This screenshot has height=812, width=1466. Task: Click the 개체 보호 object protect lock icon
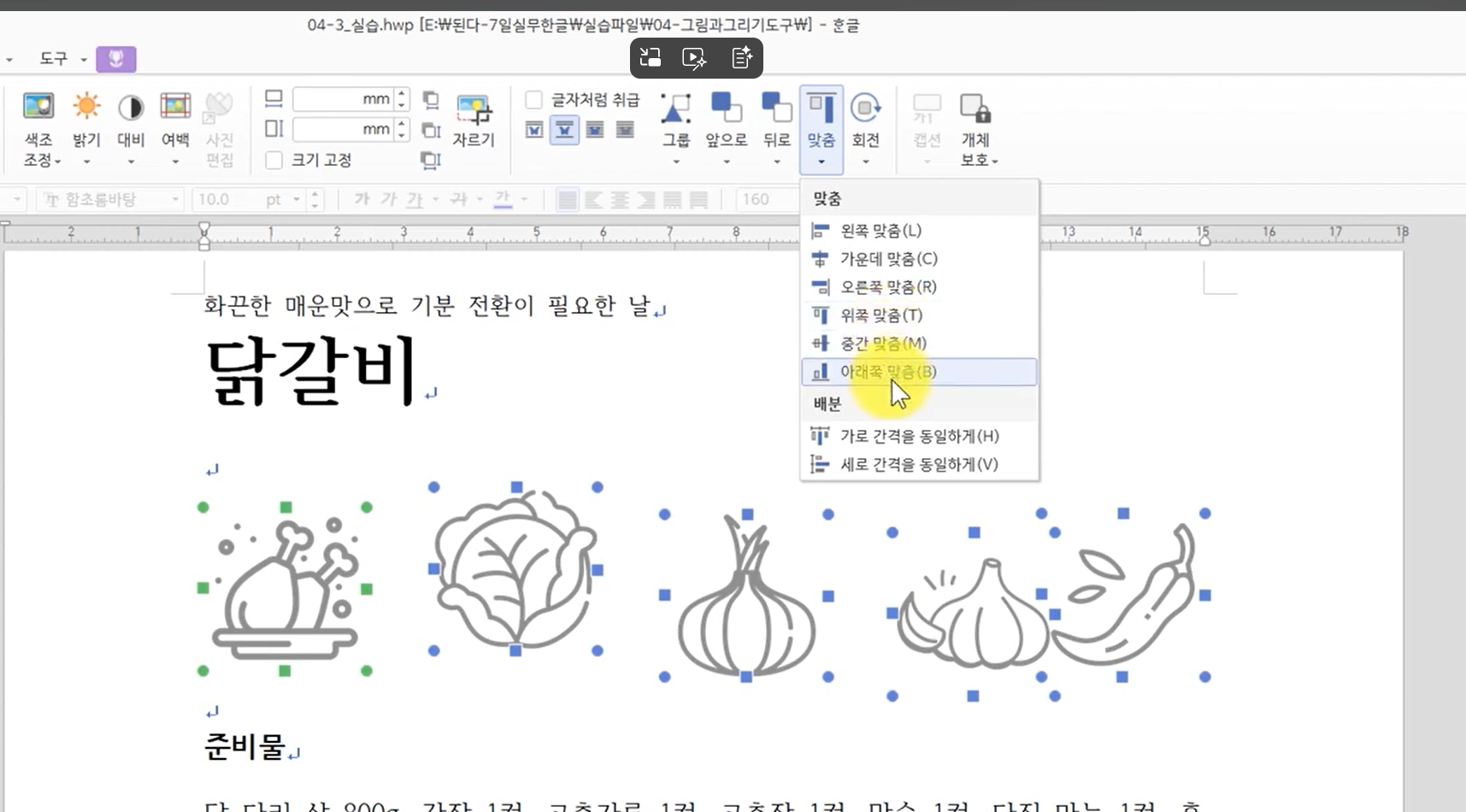975,109
